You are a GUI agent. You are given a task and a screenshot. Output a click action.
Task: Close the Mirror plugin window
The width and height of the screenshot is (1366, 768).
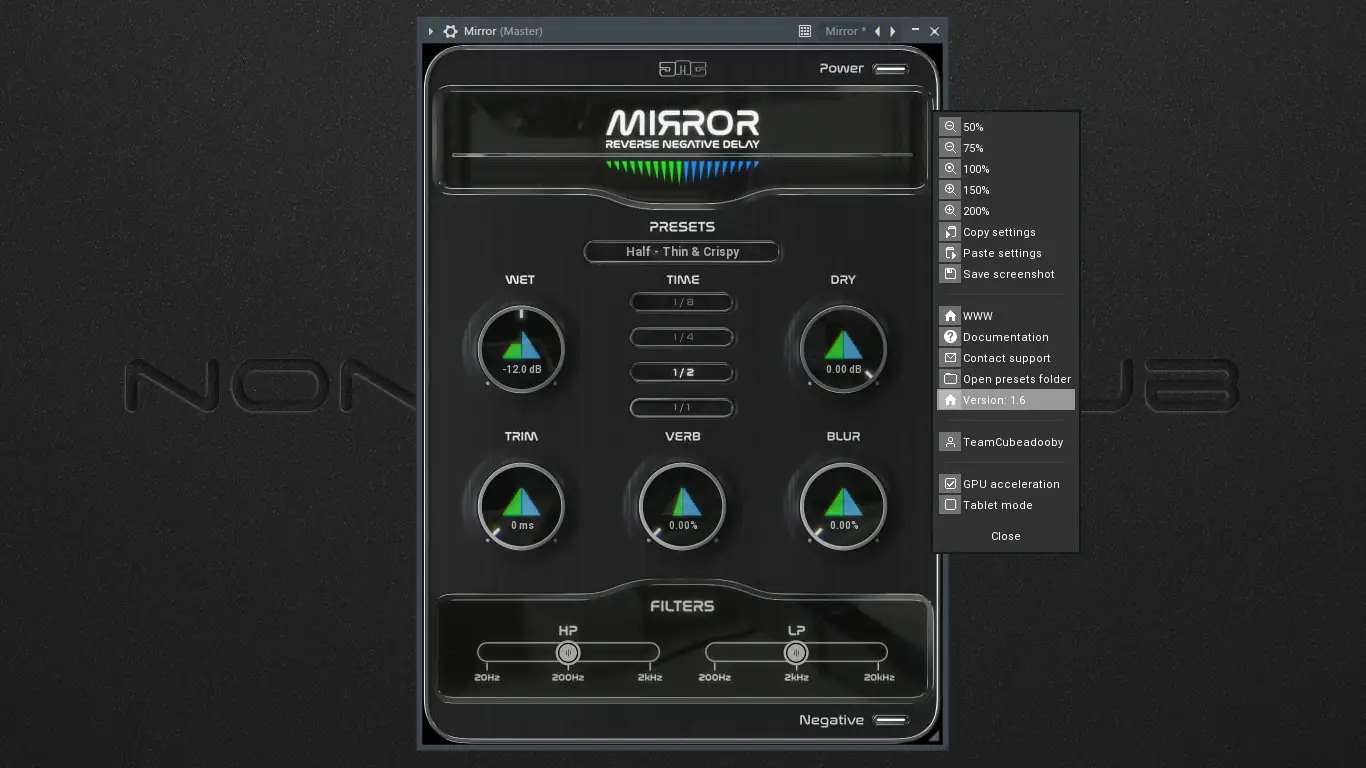[x=934, y=31]
